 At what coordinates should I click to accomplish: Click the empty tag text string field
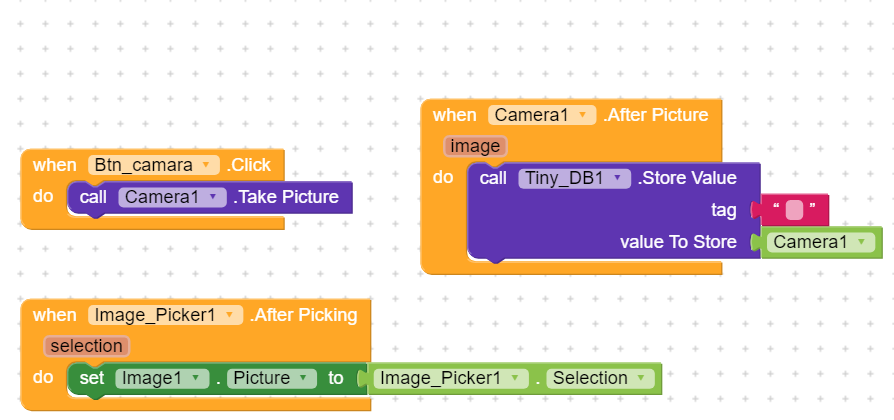(794, 210)
